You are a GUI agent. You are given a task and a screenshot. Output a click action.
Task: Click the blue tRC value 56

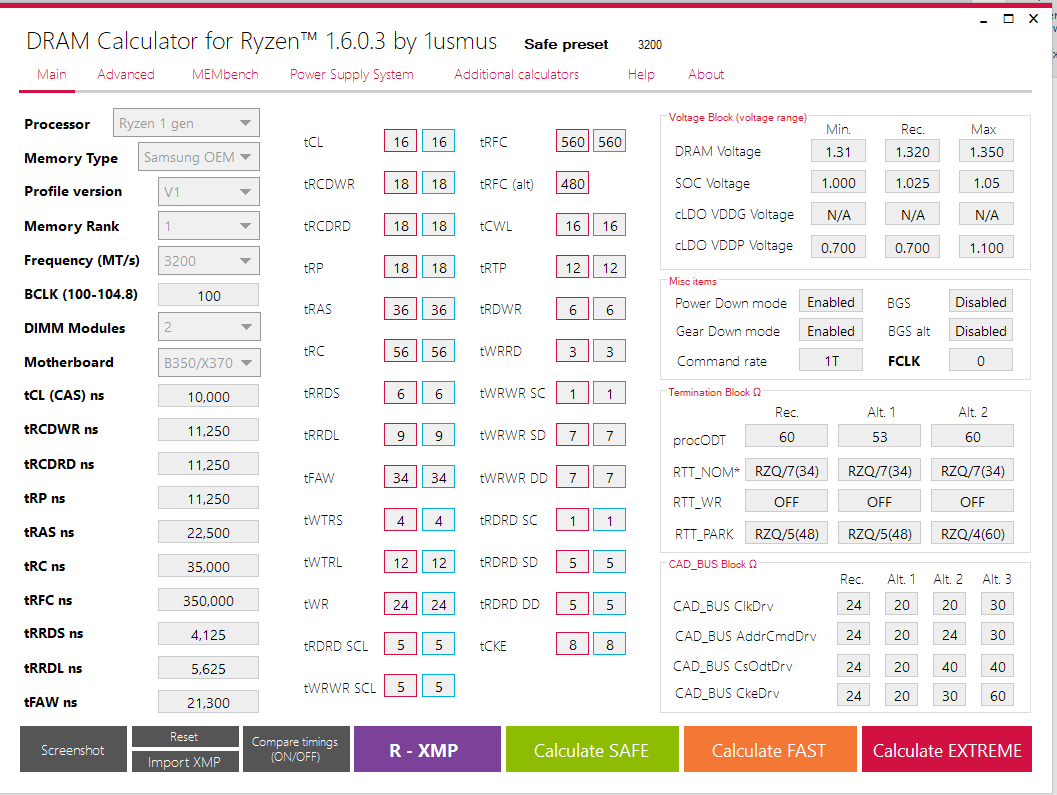point(439,351)
